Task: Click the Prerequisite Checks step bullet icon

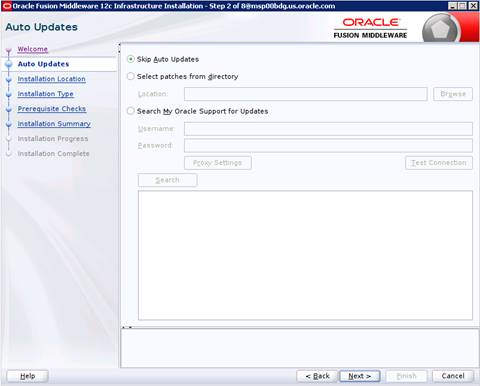Action: pos(9,109)
